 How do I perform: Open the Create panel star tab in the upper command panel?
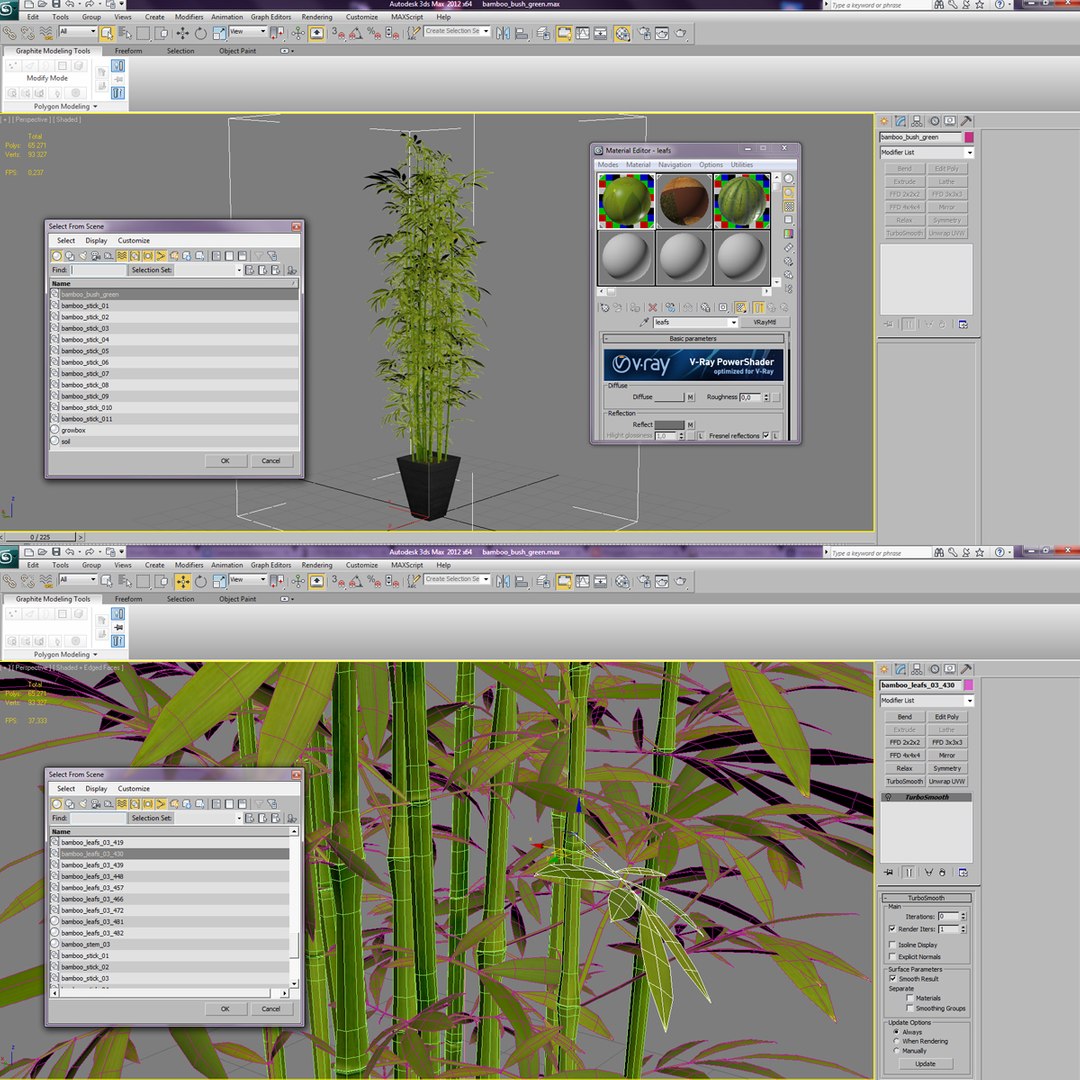[884, 121]
